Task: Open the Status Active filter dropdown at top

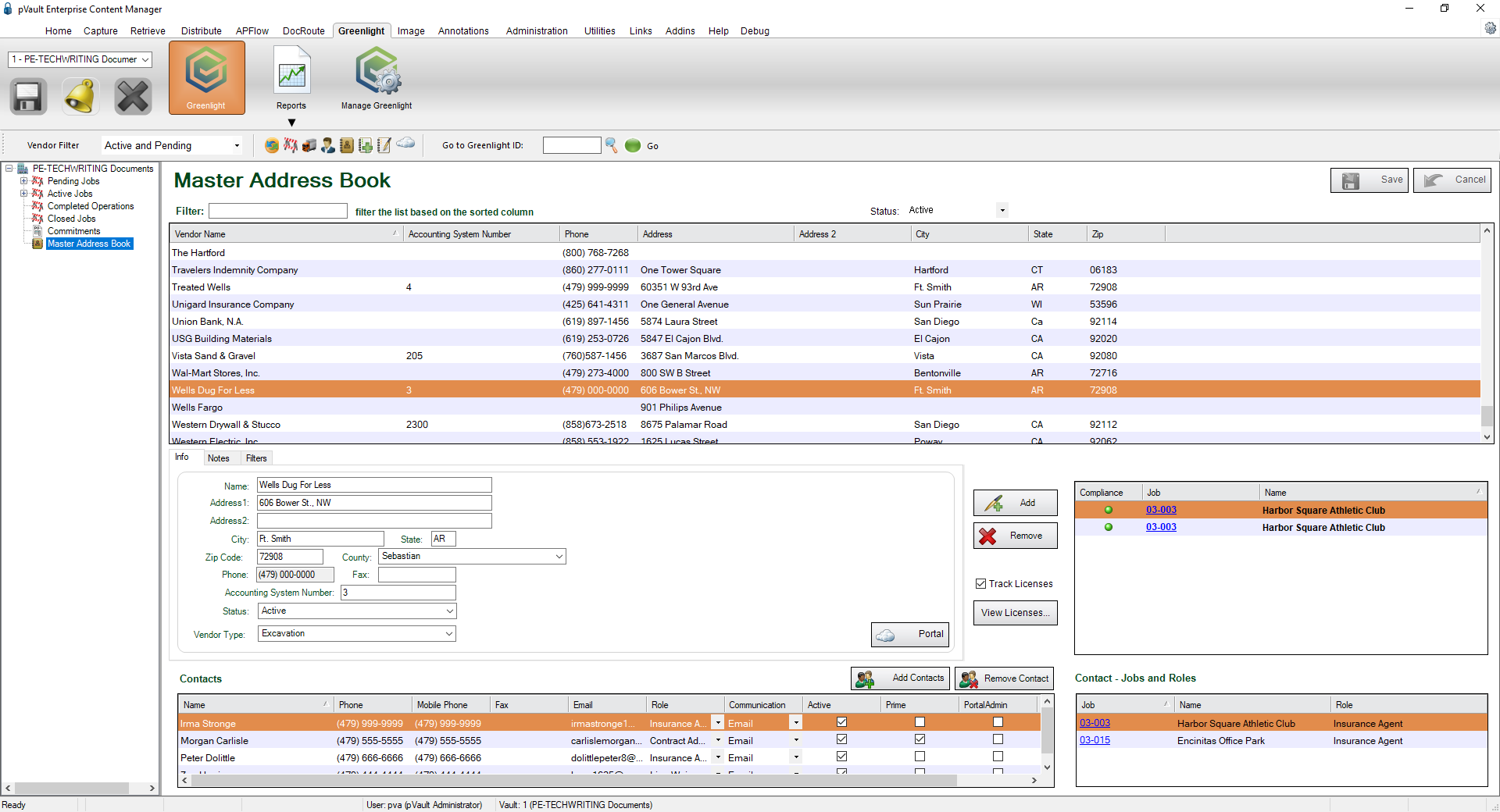Action: point(958,210)
